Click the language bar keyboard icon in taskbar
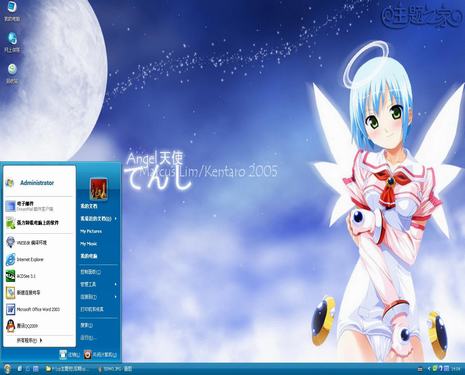 (420, 369)
